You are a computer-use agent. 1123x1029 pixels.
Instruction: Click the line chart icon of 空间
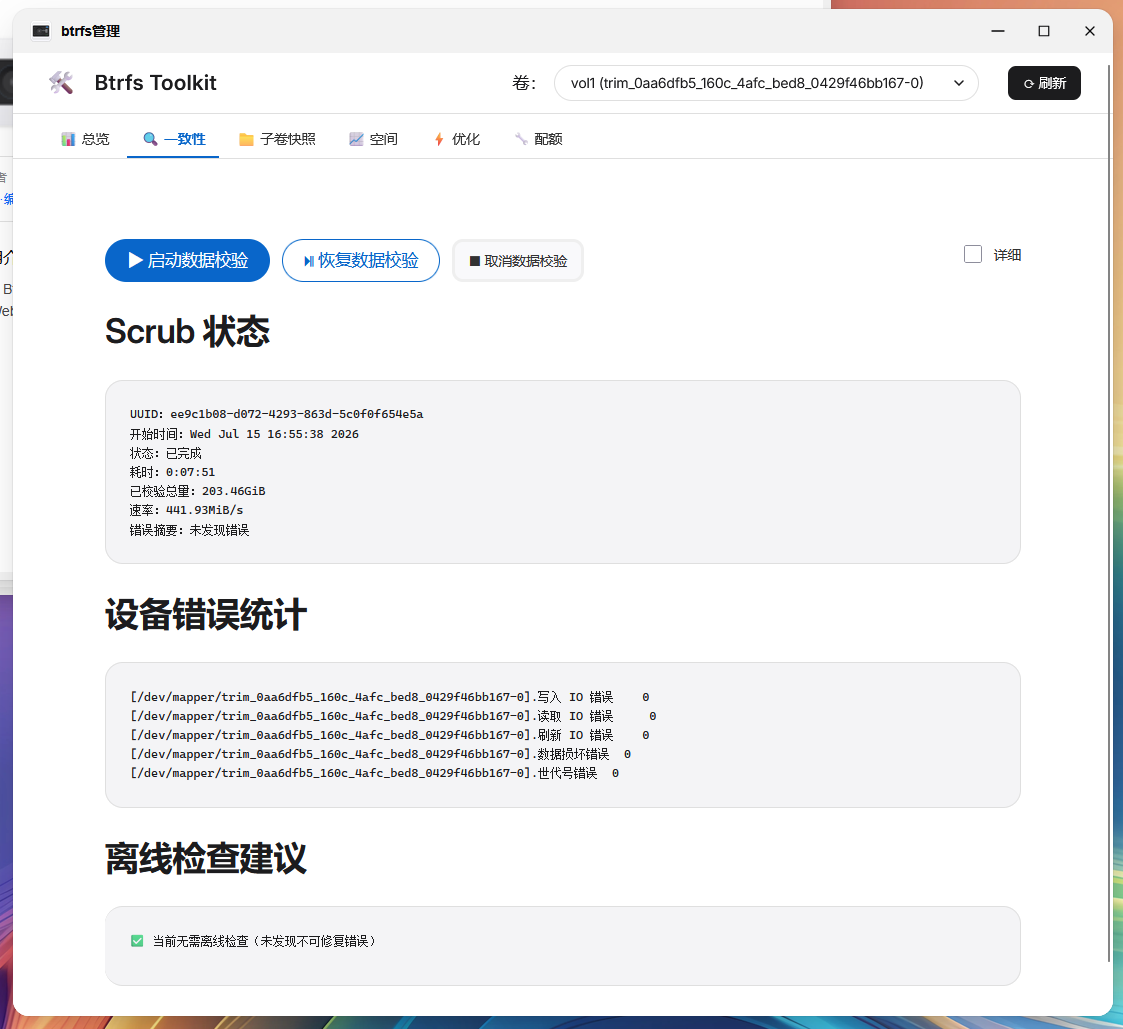[356, 139]
